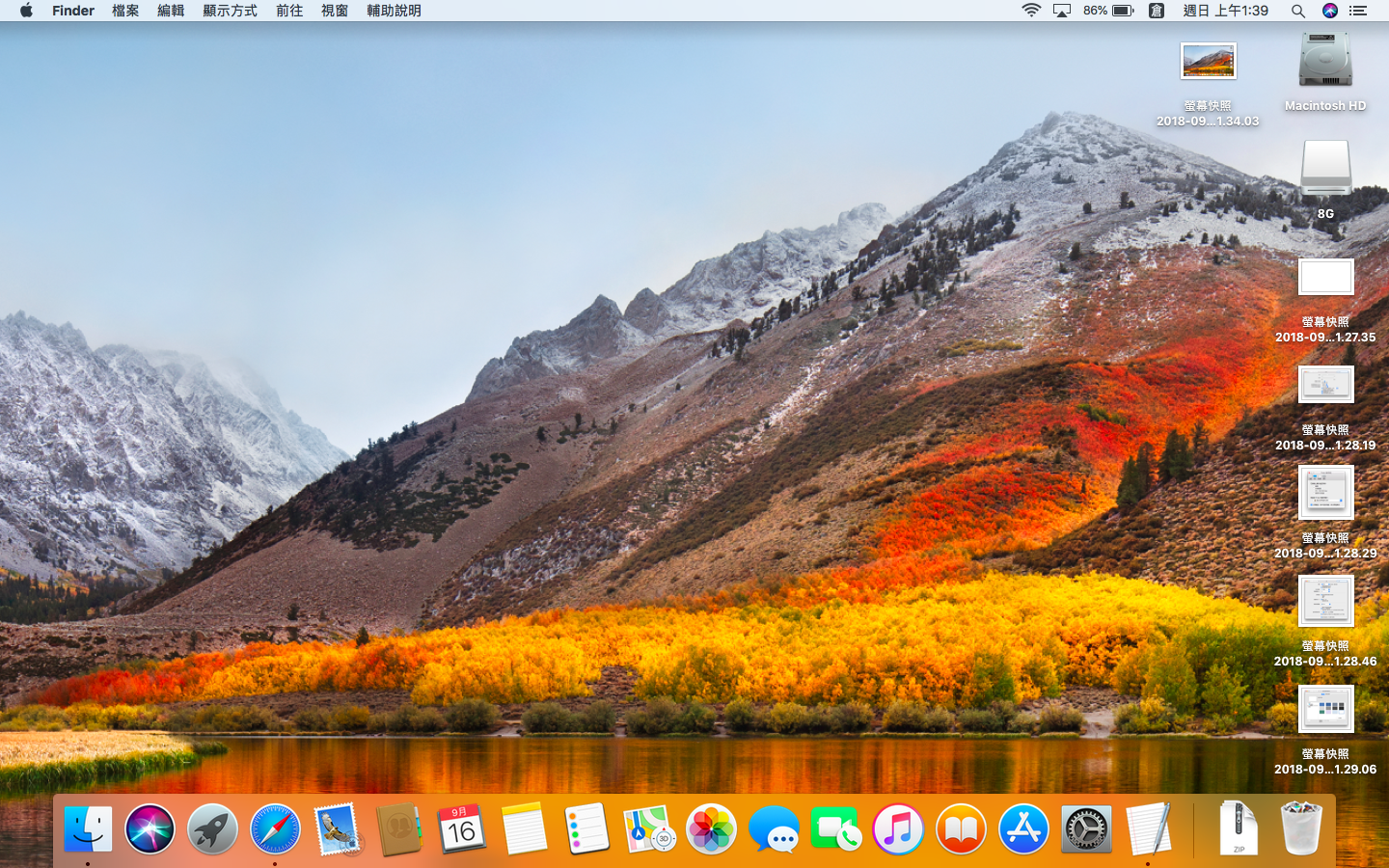Open the Wi-Fi status menu
The image size is (1389, 868).
point(1031,11)
